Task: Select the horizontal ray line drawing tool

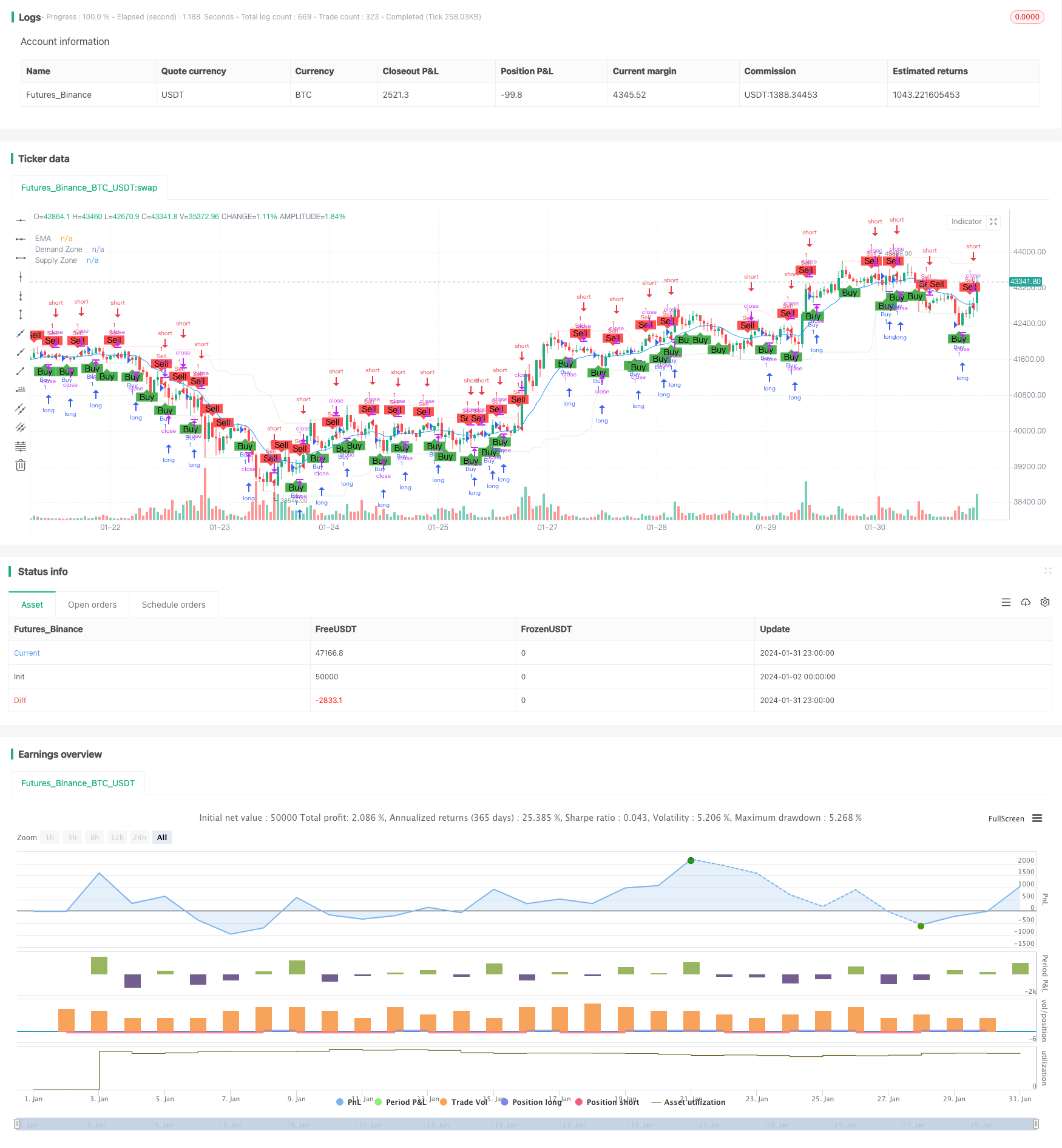Action: (21, 239)
